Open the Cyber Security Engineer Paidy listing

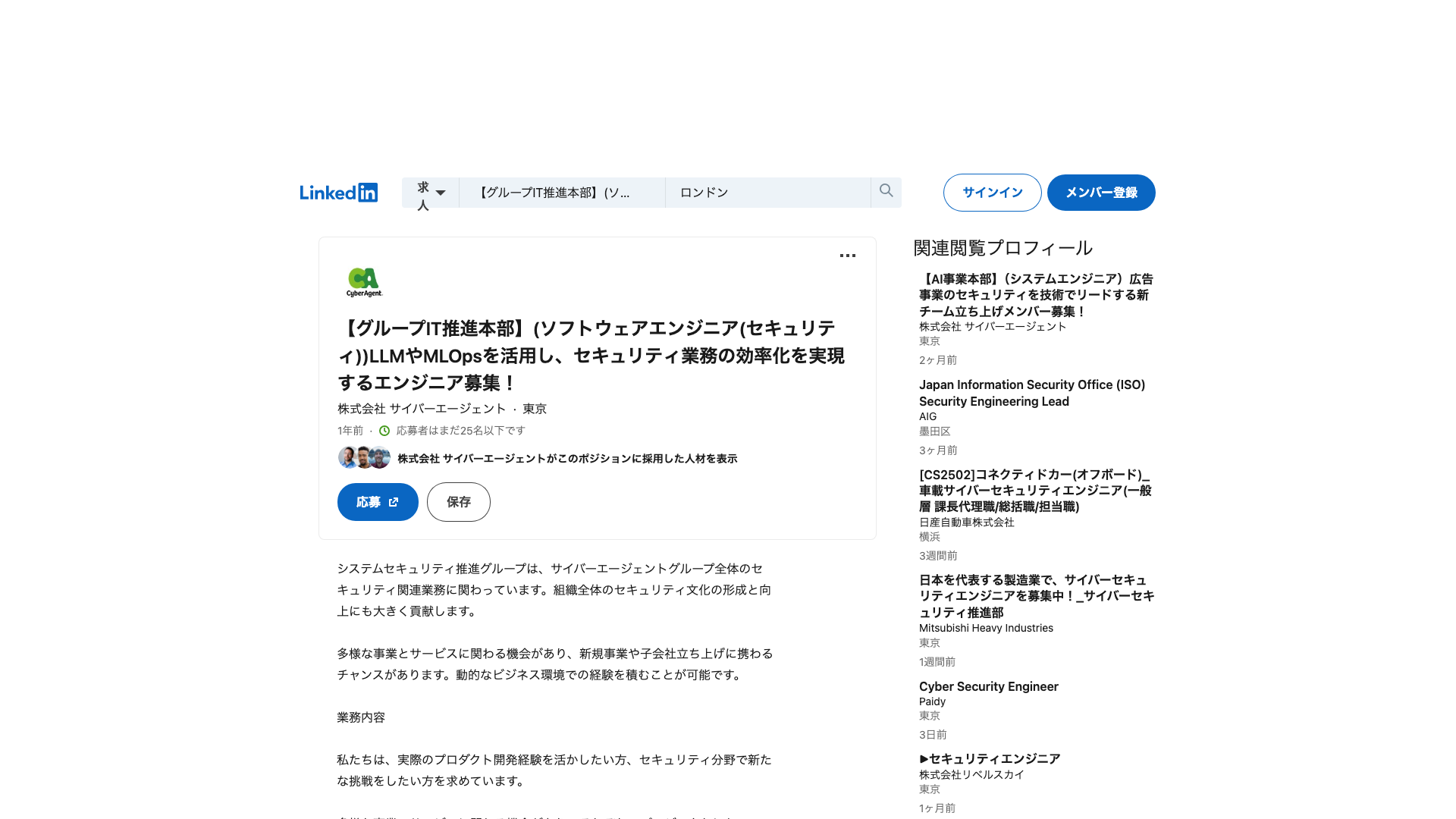tap(989, 686)
